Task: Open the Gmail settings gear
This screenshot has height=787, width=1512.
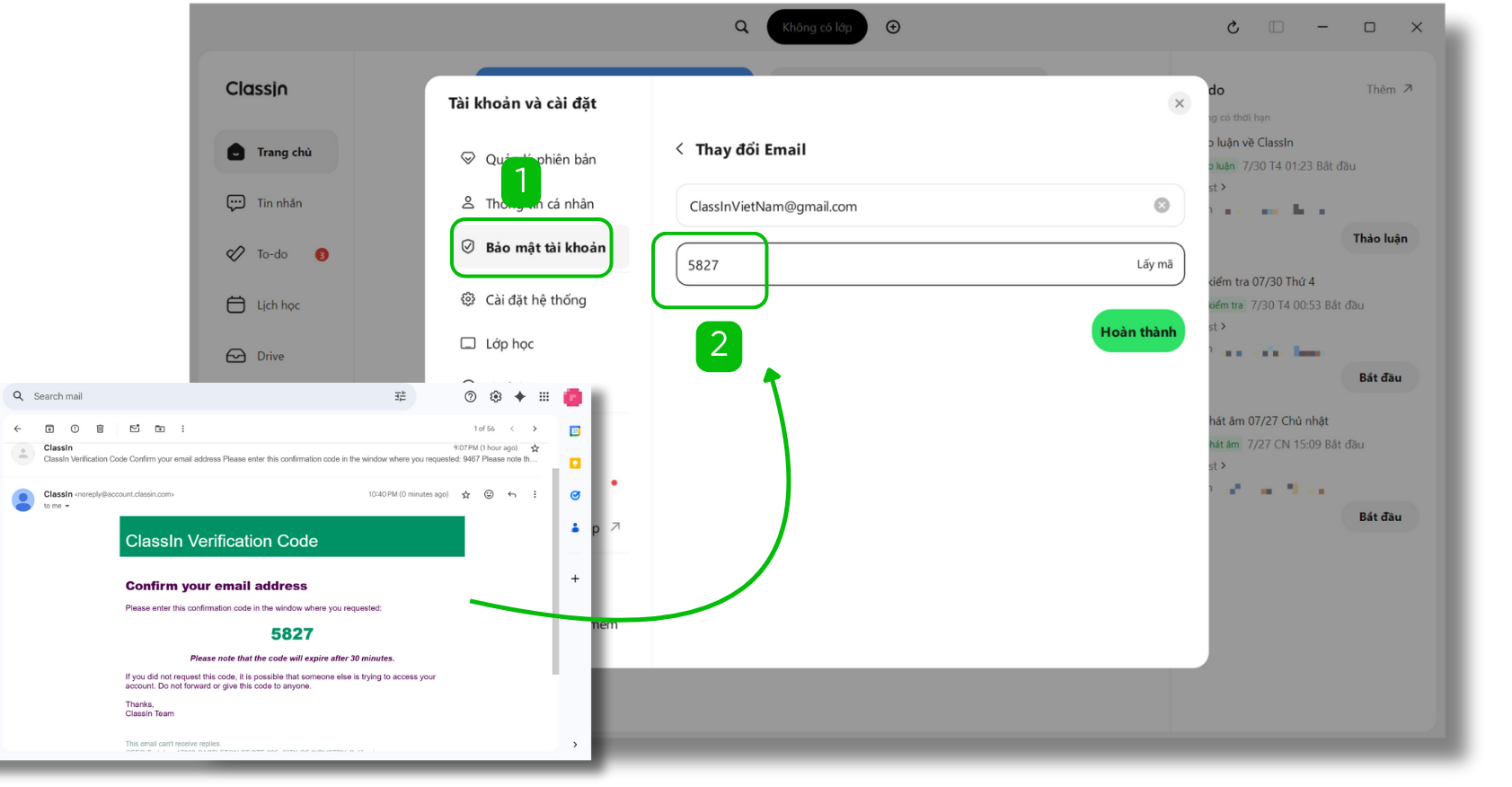Action: click(x=495, y=396)
